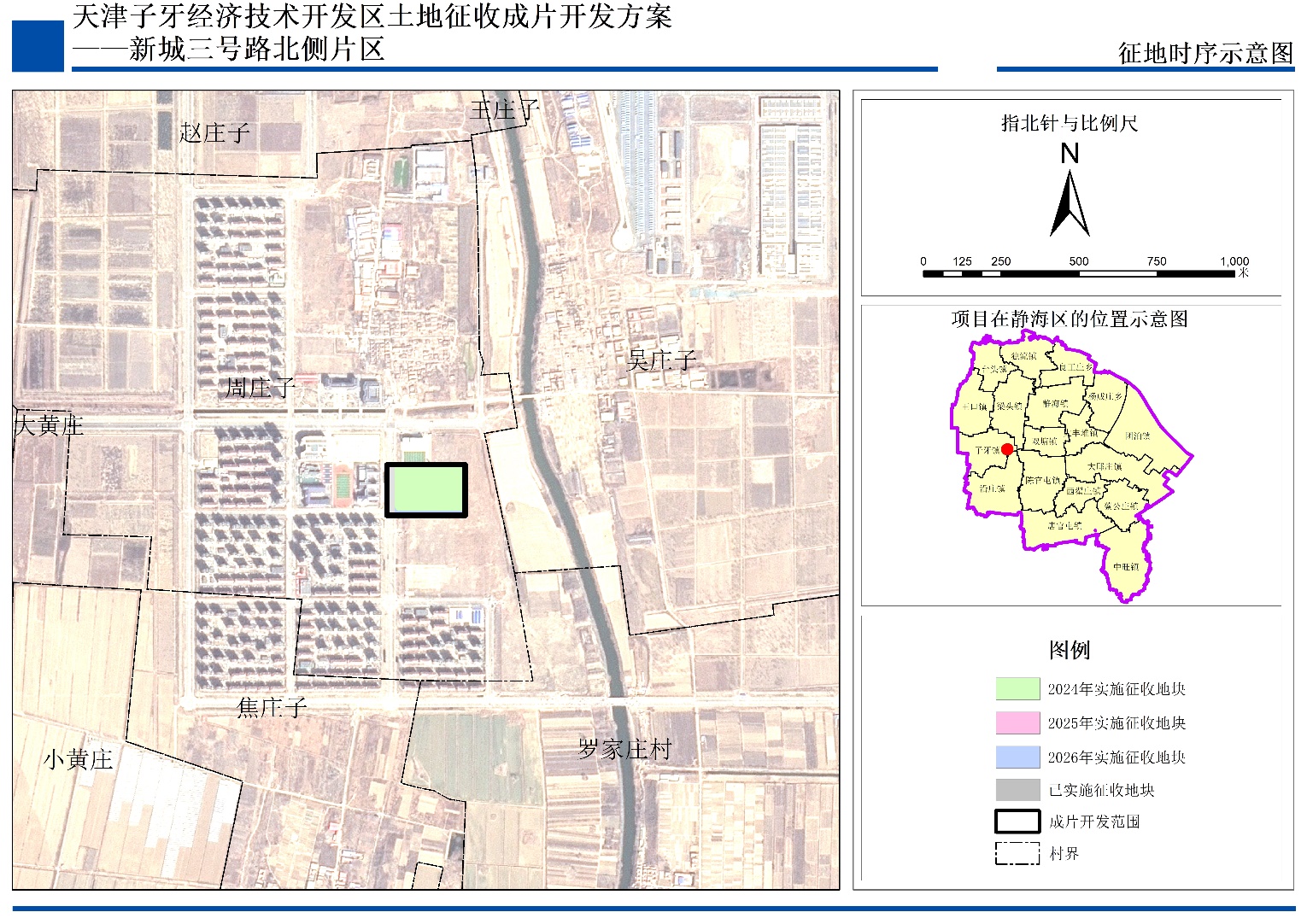This screenshot has height=924, width=1307.
Task: Select the dashed 村界 legend symbol
Action: [1017, 853]
